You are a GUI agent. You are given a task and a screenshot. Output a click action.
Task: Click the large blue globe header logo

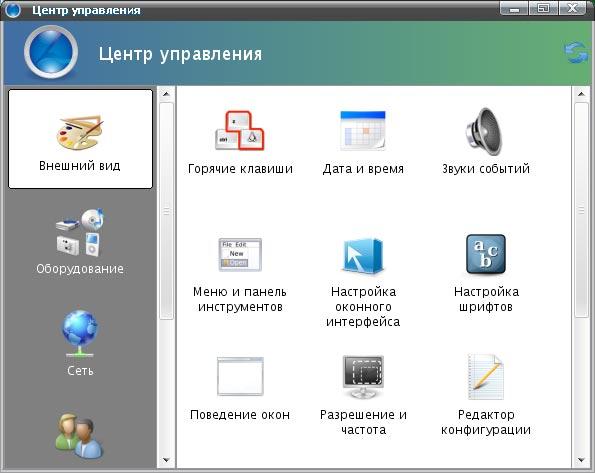(x=51, y=52)
